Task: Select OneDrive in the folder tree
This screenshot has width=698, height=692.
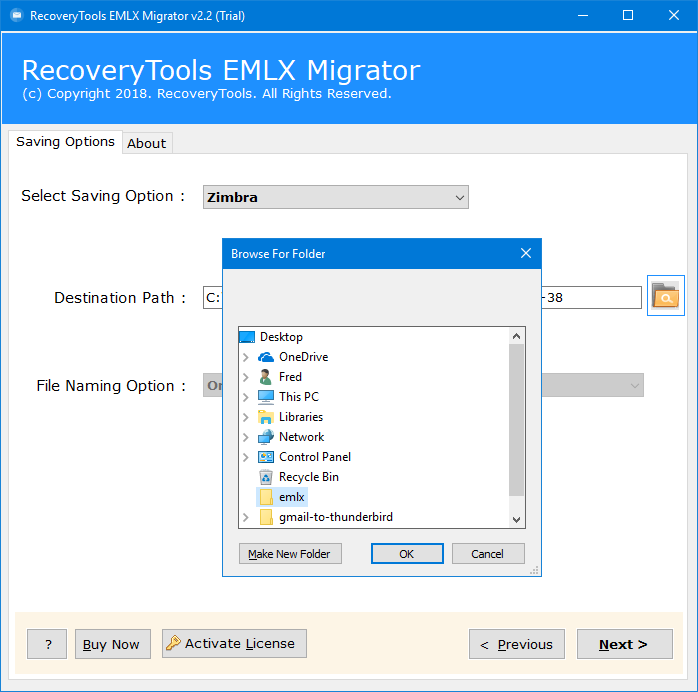Action: (304, 357)
